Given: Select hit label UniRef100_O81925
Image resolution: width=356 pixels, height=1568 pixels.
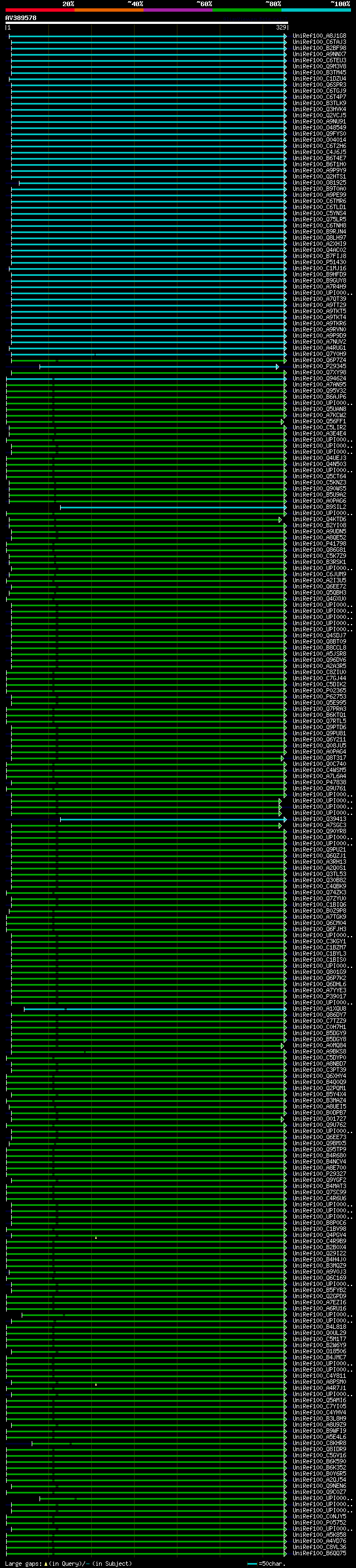Looking at the screenshot, I should [319, 182].
